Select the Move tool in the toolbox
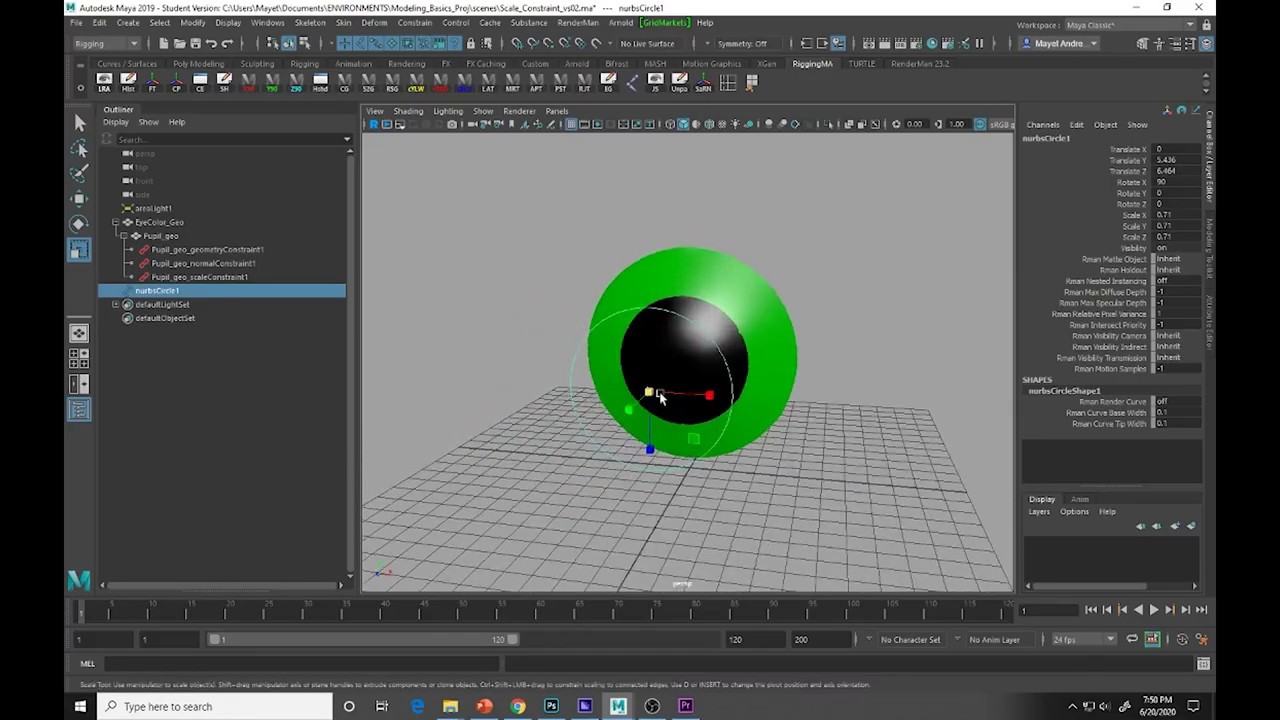Viewport: 1280px width, 720px height. click(79, 198)
